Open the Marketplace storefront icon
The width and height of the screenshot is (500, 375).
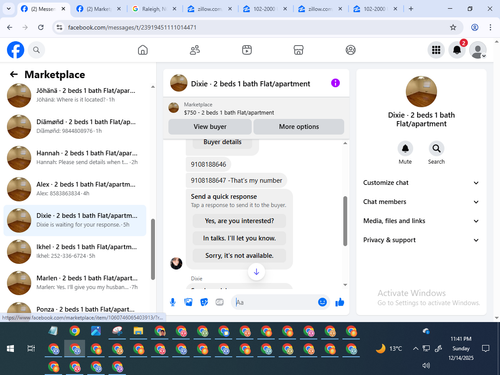[x=298, y=50]
